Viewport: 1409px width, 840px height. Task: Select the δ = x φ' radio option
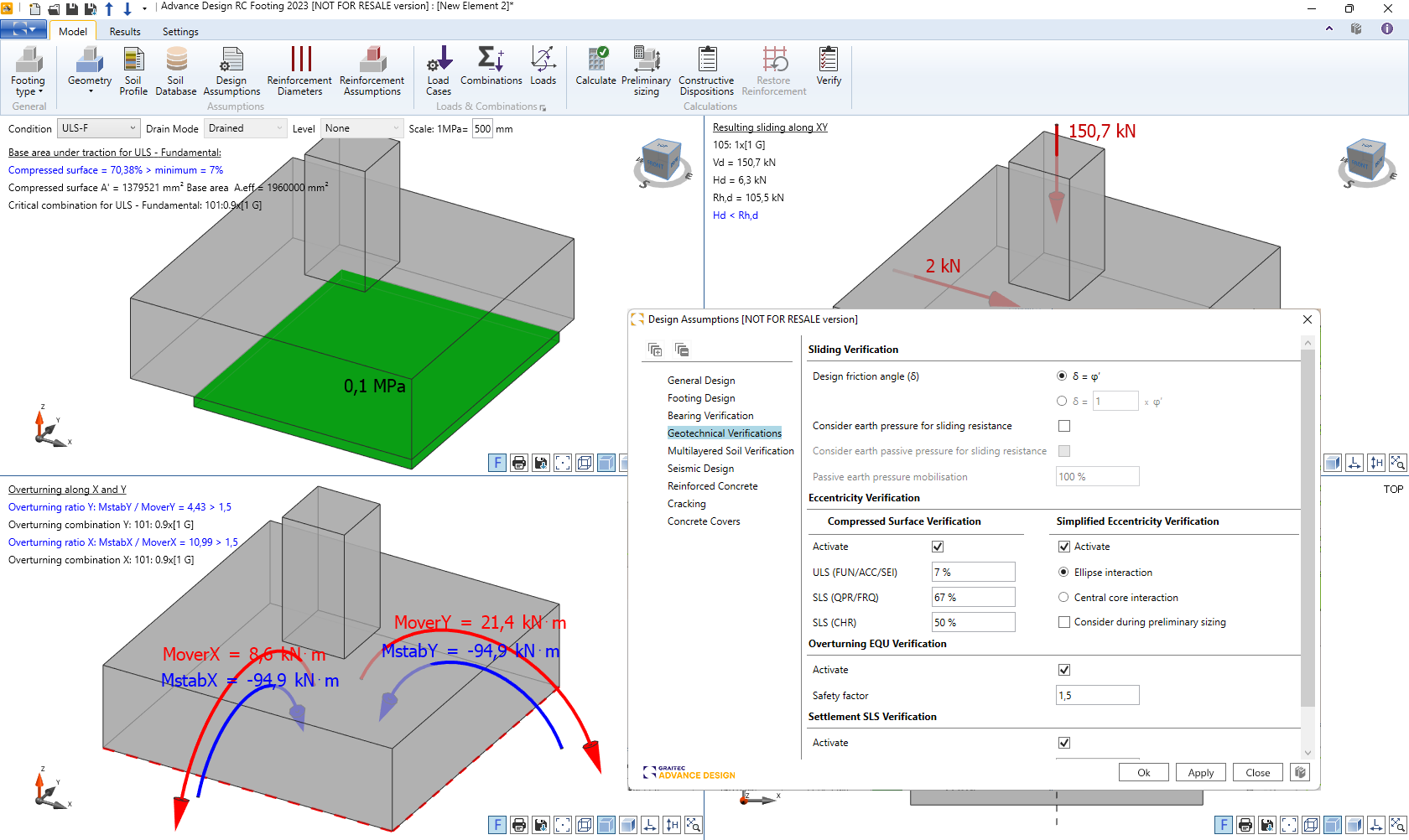pos(1062,402)
